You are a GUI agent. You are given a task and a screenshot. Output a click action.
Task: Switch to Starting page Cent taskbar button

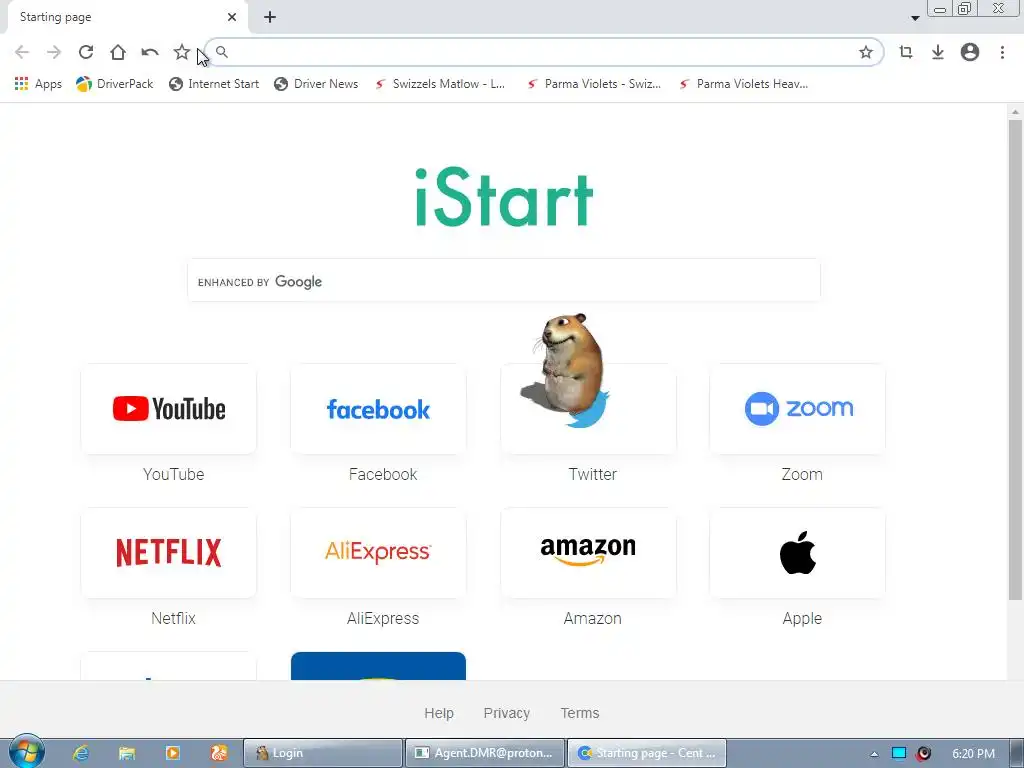click(647, 753)
